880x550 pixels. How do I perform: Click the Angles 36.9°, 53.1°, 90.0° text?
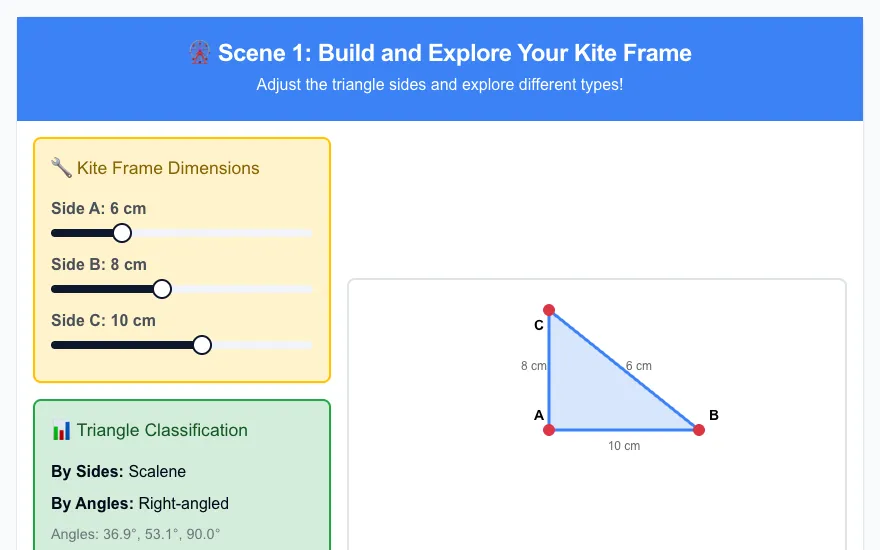(x=135, y=534)
